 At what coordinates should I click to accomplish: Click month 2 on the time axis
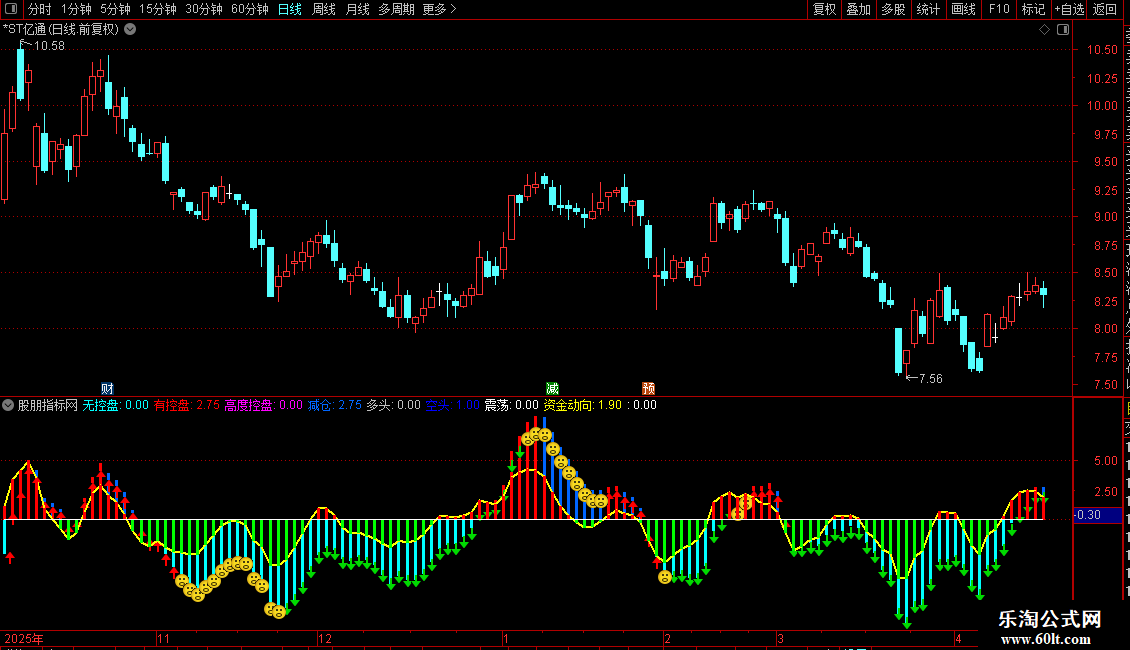click(667, 638)
